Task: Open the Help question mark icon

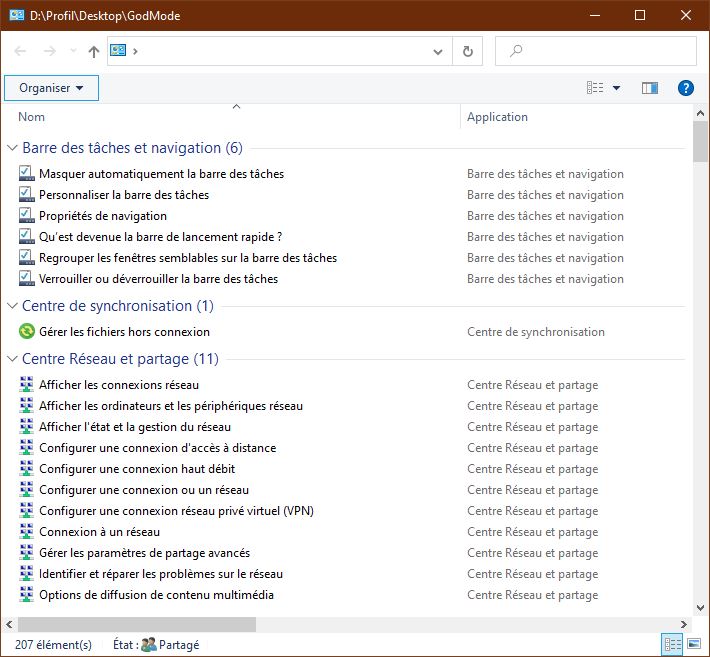Action: click(x=686, y=88)
